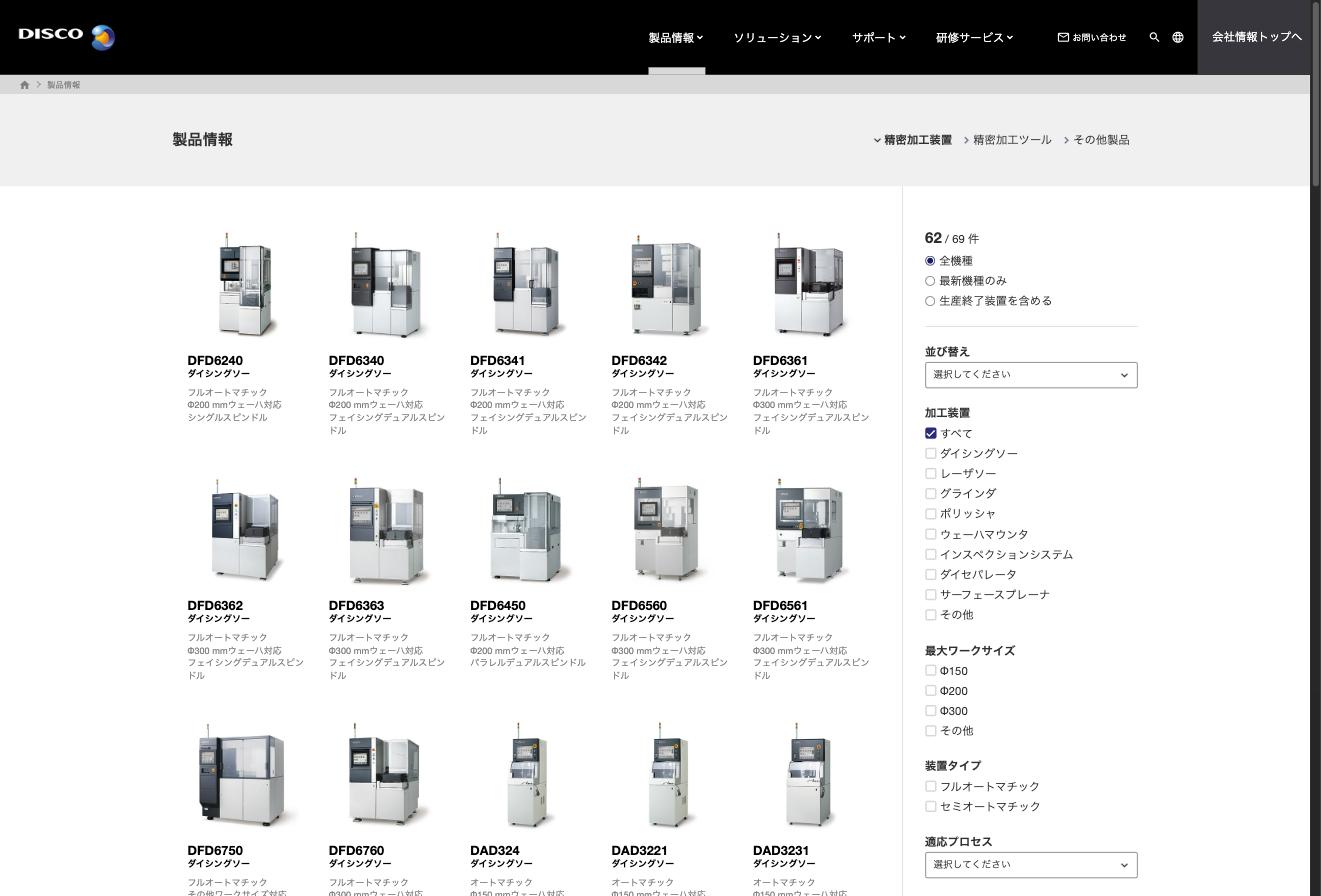This screenshot has height=896, width=1321.
Task: Check the セミオートマチック filter
Action: pos(931,806)
